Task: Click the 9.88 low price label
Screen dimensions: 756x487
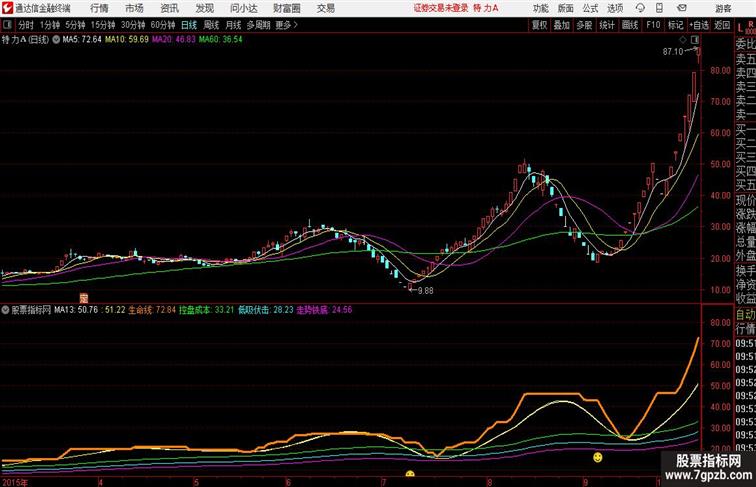Action: tap(426, 290)
